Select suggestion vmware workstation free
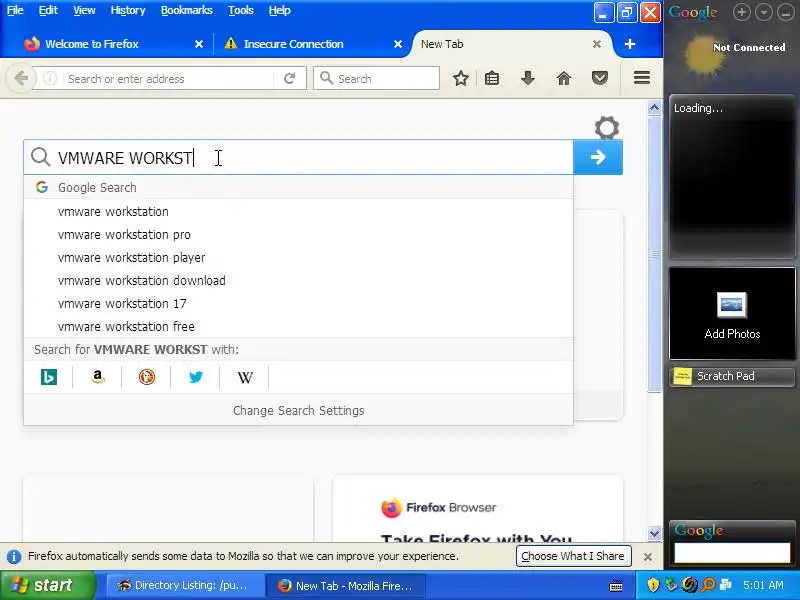 click(298, 326)
